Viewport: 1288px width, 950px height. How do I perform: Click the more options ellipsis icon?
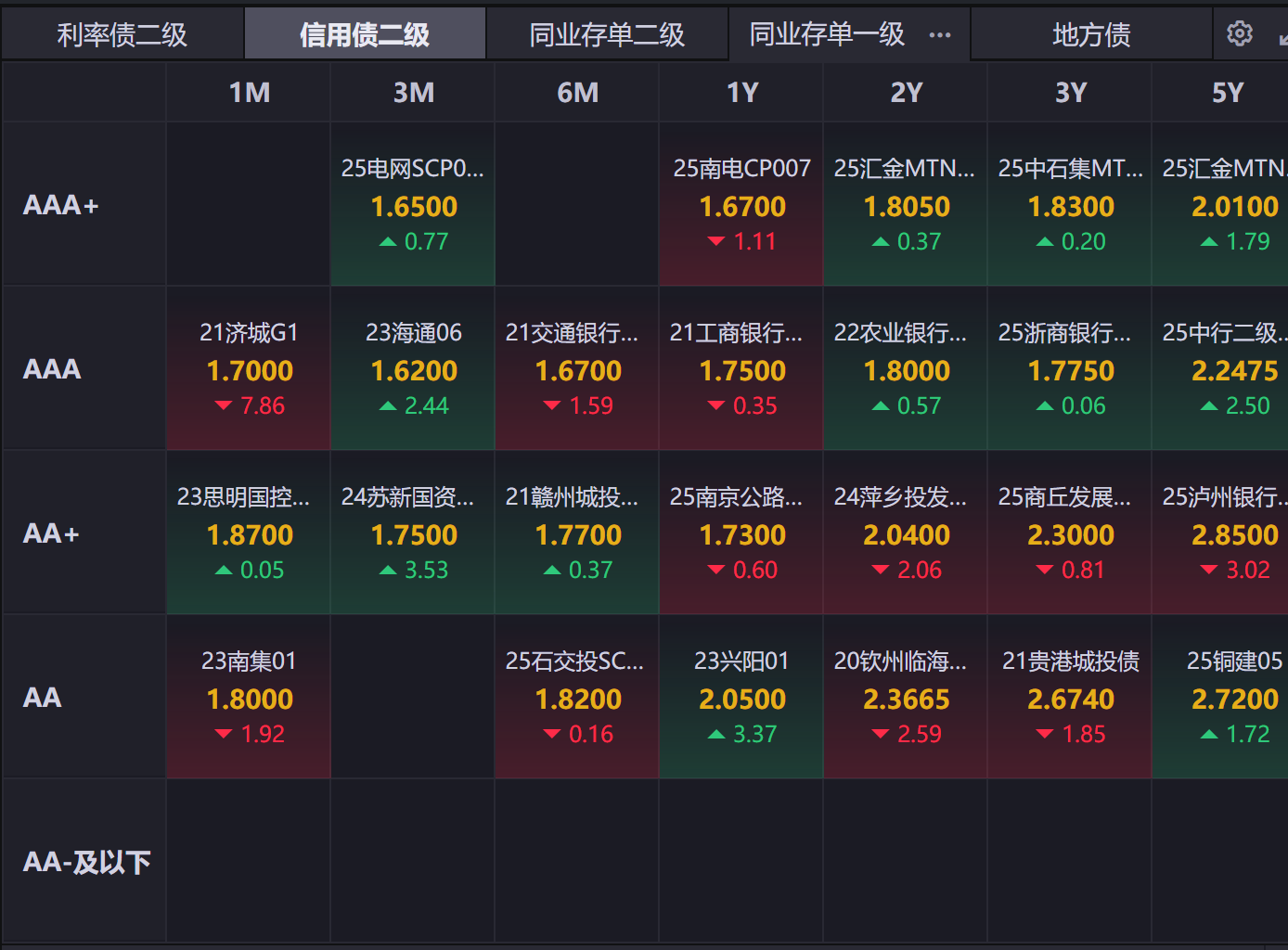pos(940,35)
